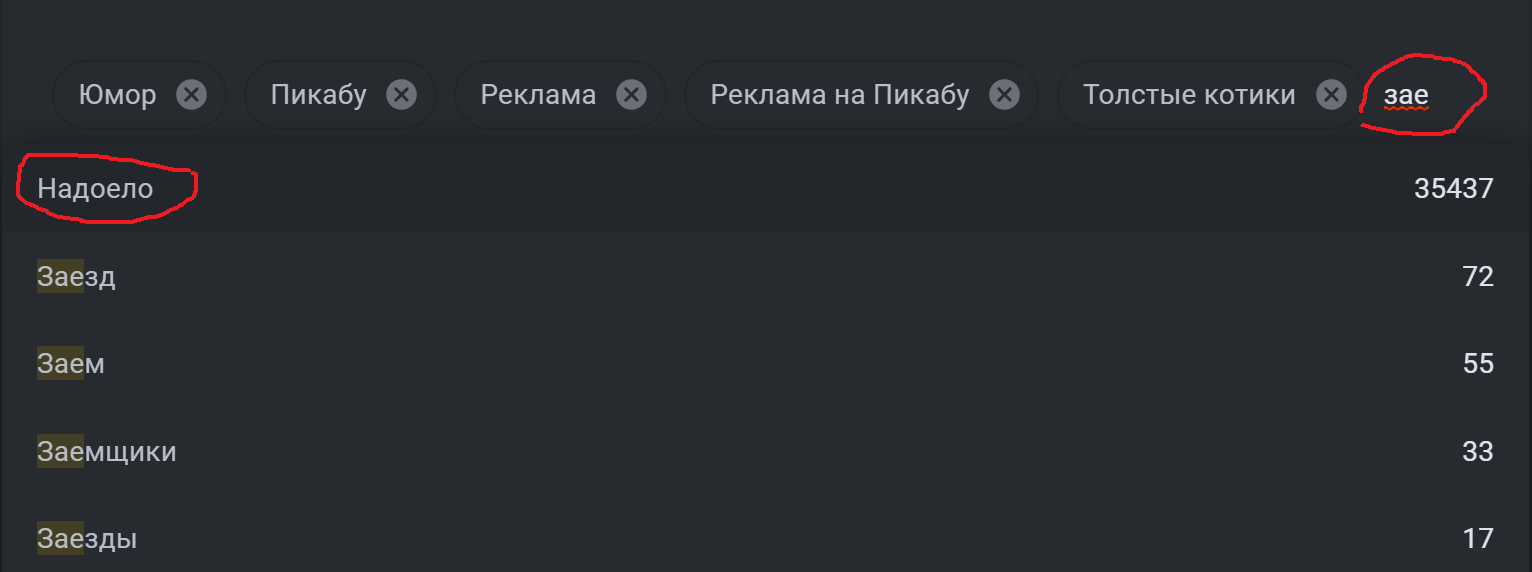Viewport: 1532px width, 572px height.
Task: Select the Надоело suggestion
Action: 96,188
